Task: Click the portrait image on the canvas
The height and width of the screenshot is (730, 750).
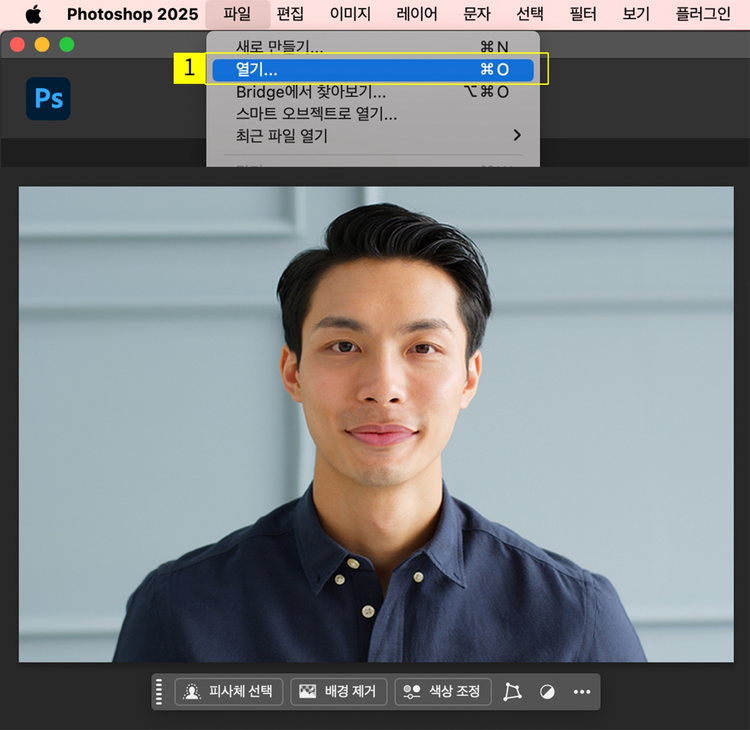Action: click(376, 424)
